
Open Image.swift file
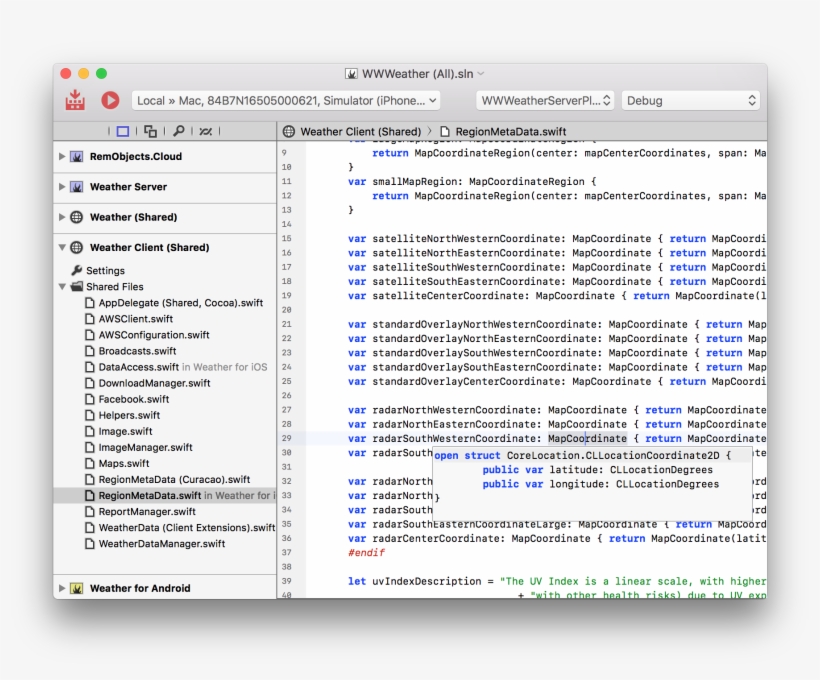pos(126,432)
